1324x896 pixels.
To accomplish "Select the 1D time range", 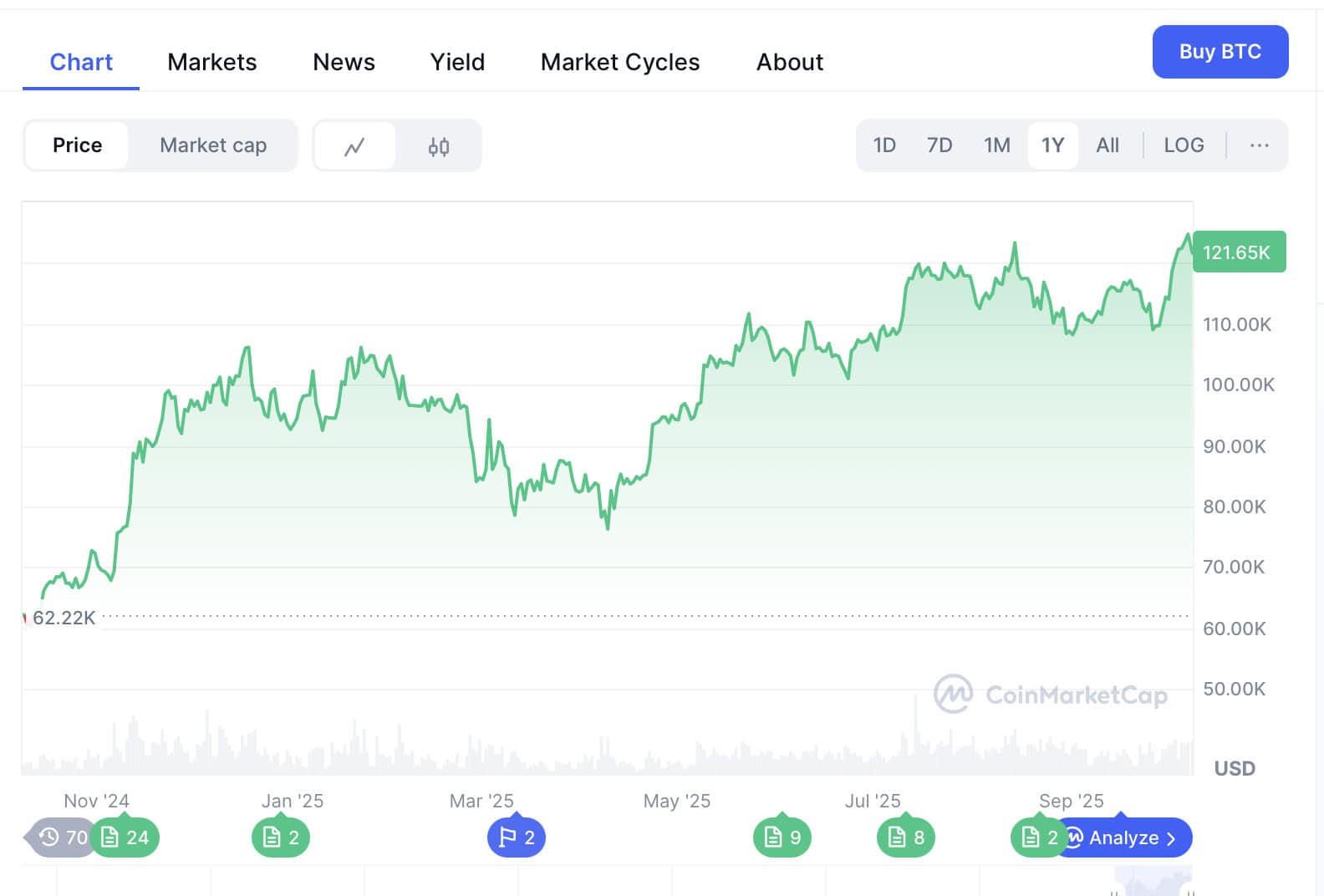I will 884,145.
